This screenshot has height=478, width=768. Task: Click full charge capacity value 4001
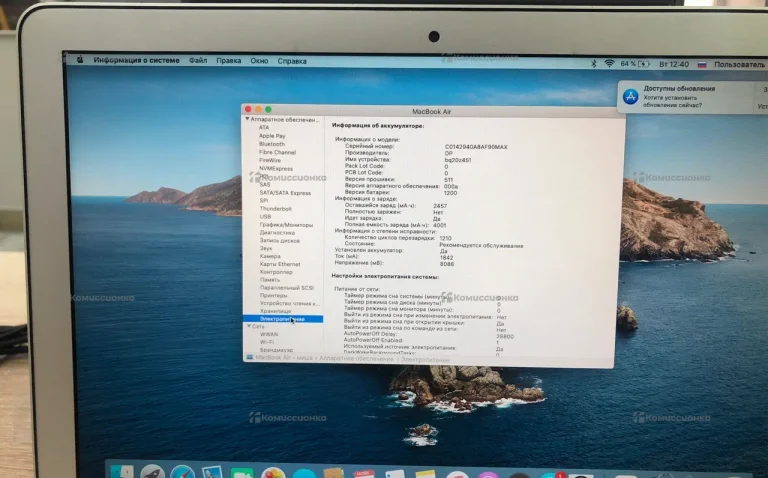tap(440, 225)
